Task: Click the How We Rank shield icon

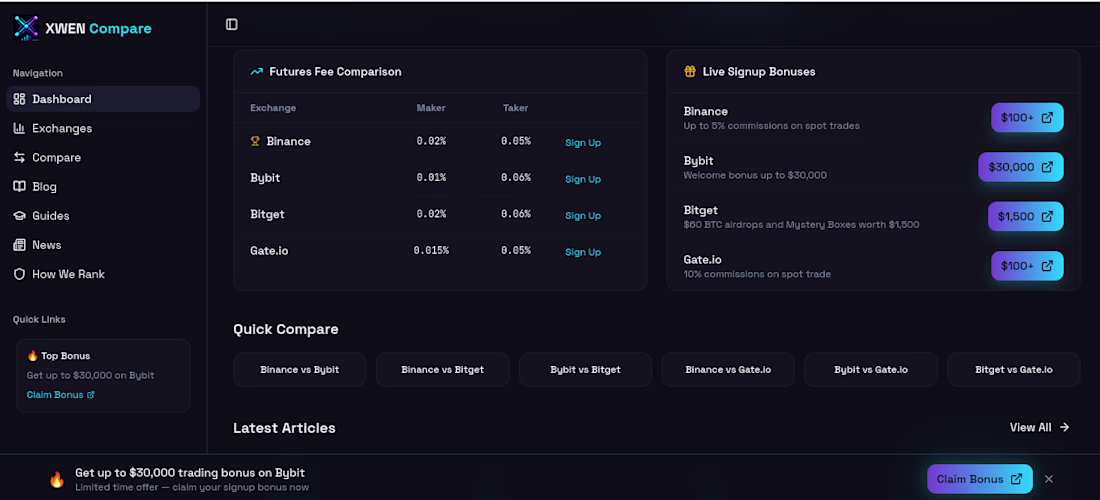Action: pyautogui.click(x=20, y=274)
